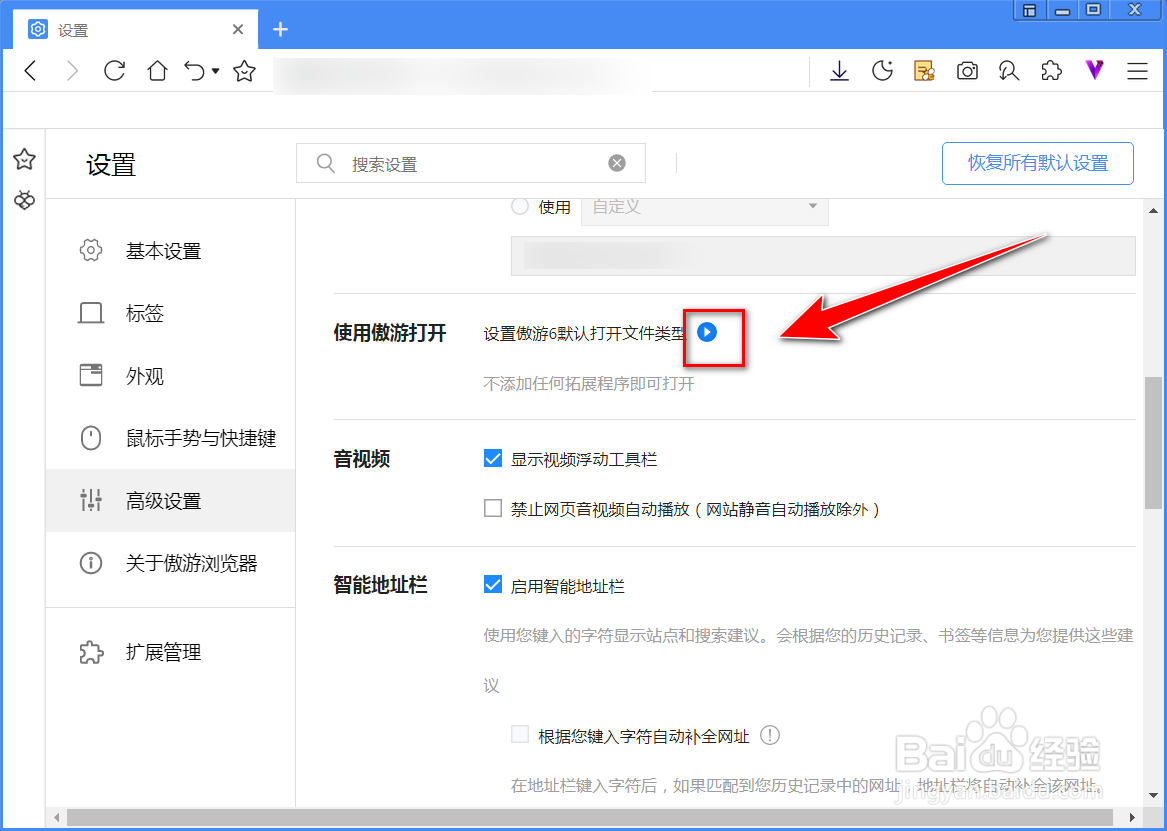
Task: Click the gray custom URL input box
Action: tap(823, 256)
